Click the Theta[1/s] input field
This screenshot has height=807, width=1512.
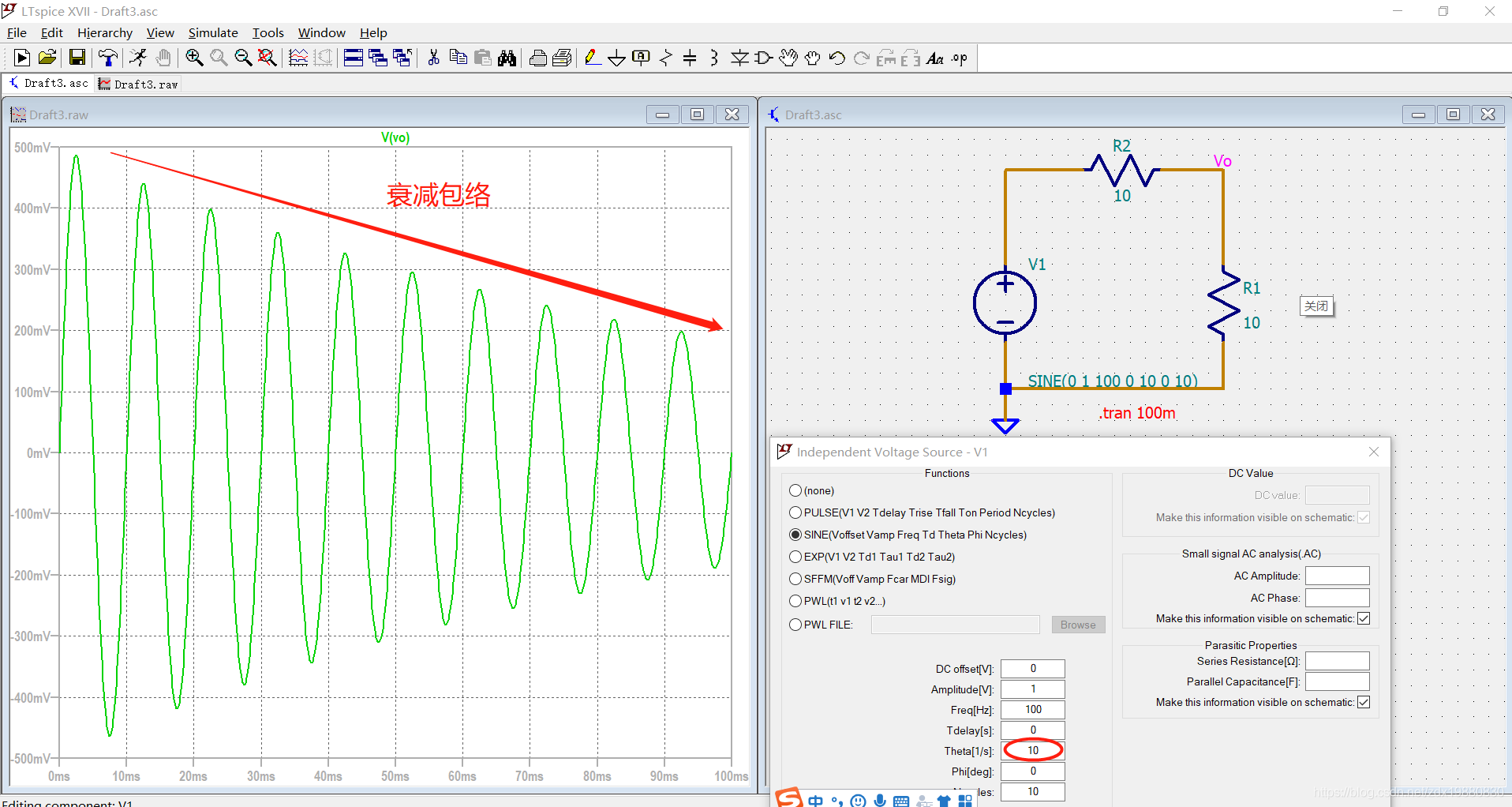point(1033,750)
